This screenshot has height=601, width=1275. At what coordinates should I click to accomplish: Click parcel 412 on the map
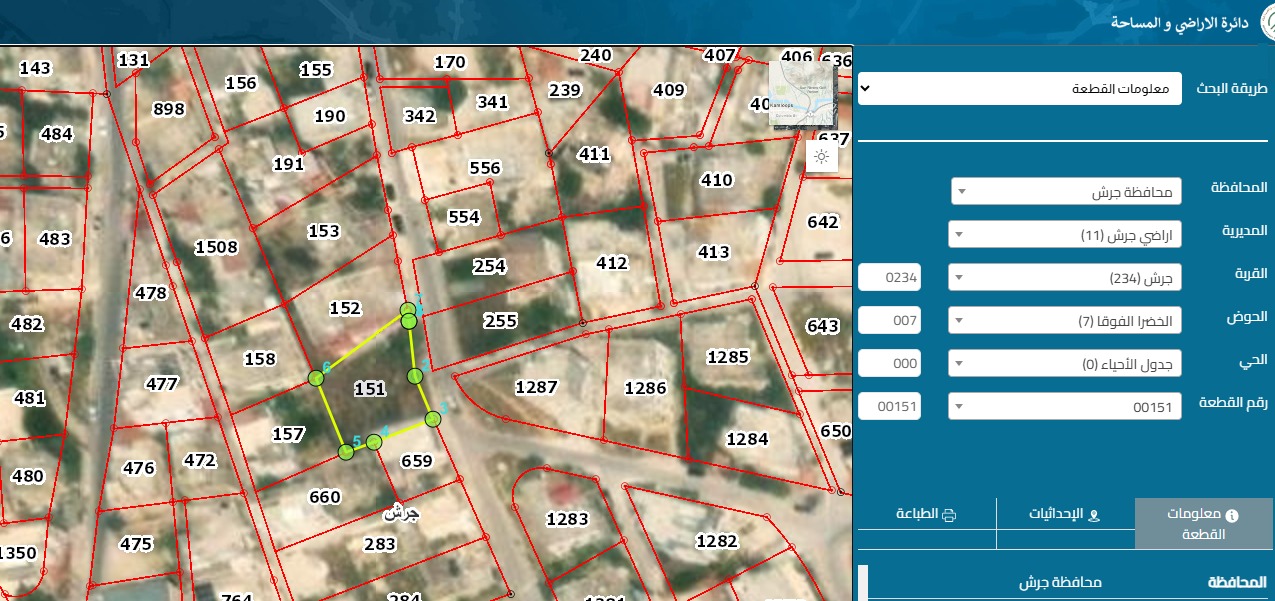(x=611, y=263)
